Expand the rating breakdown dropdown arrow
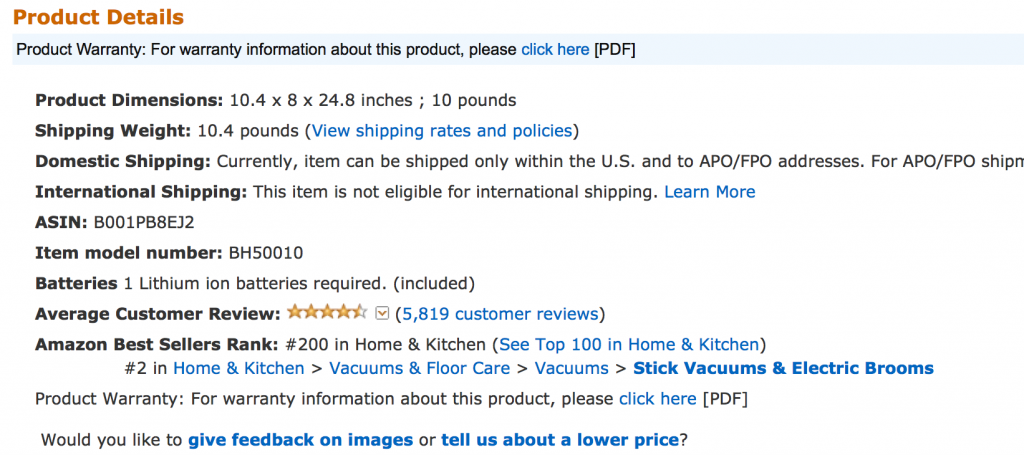This screenshot has width=1024, height=455. tap(382, 314)
